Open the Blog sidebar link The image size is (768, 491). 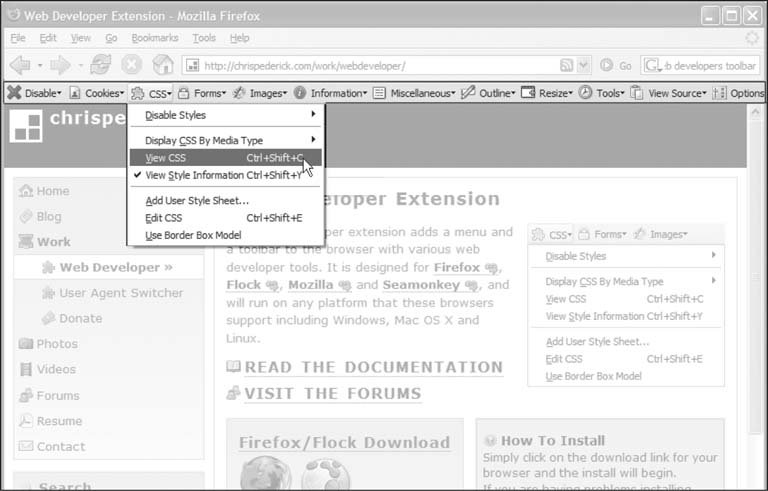[49, 217]
